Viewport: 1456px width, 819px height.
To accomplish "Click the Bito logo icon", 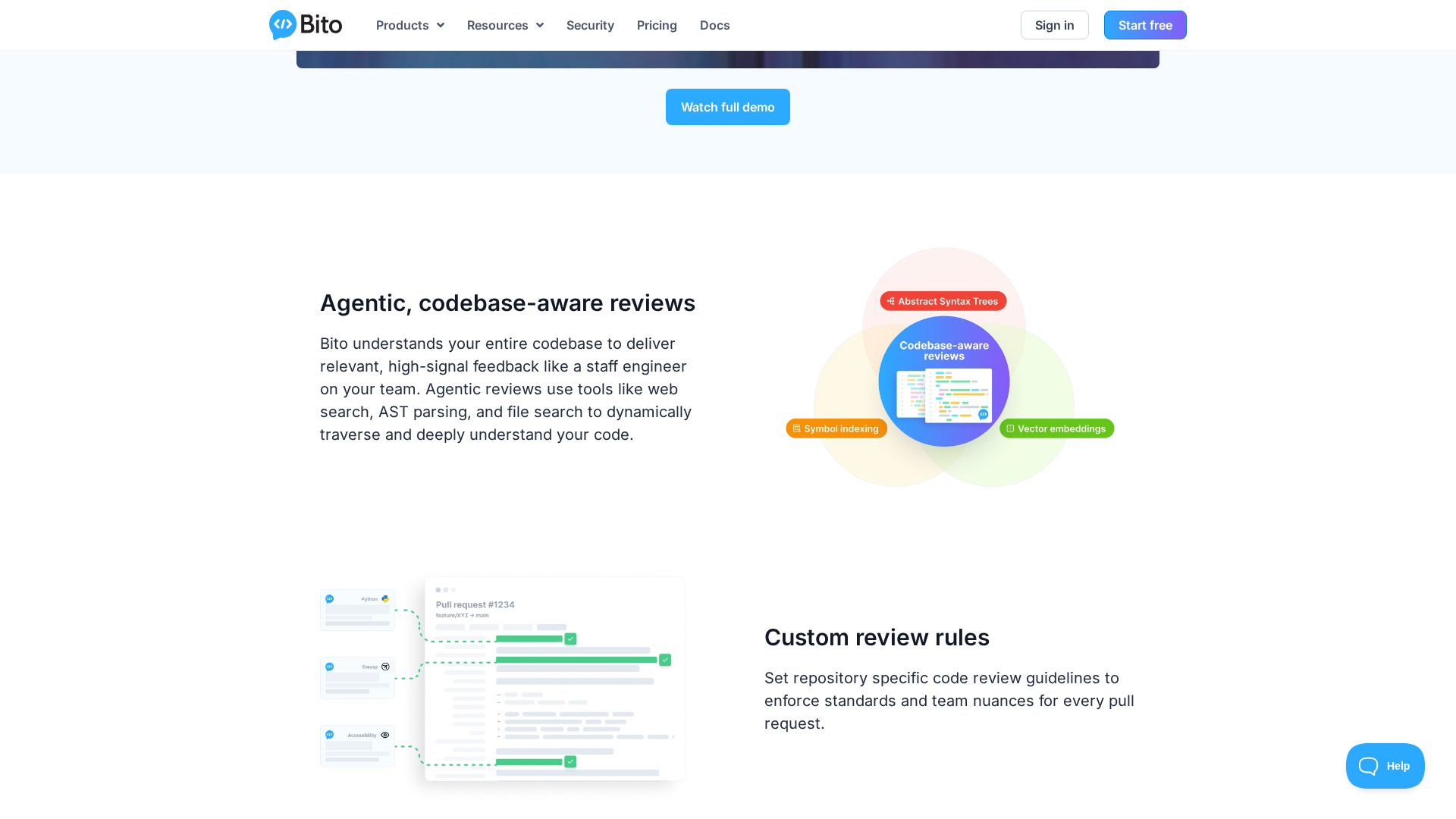I will click(283, 25).
